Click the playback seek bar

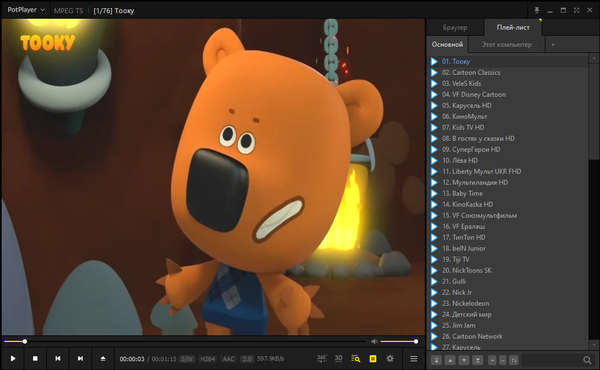pos(185,341)
